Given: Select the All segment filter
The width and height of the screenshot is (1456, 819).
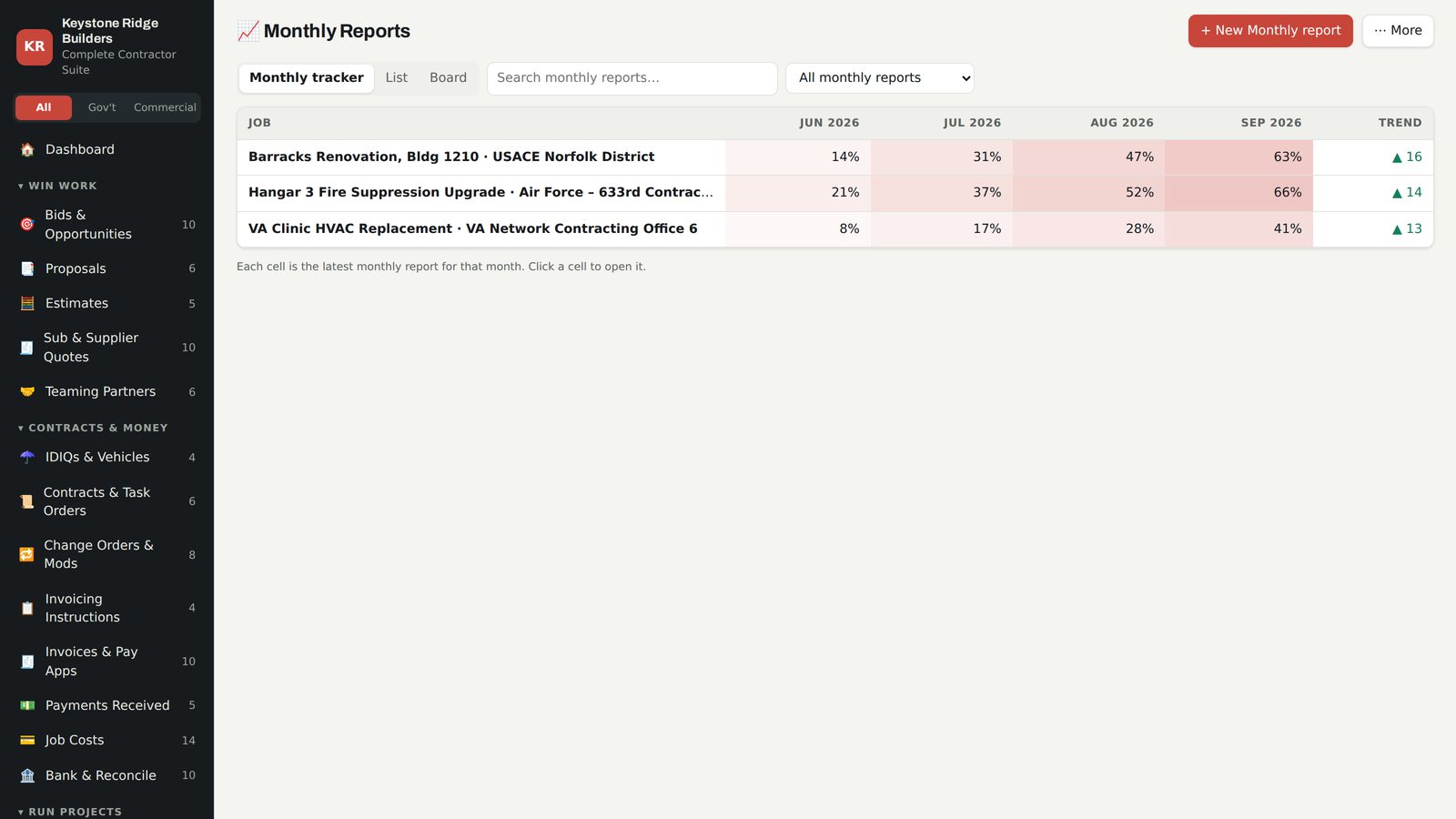Looking at the screenshot, I should (x=43, y=107).
